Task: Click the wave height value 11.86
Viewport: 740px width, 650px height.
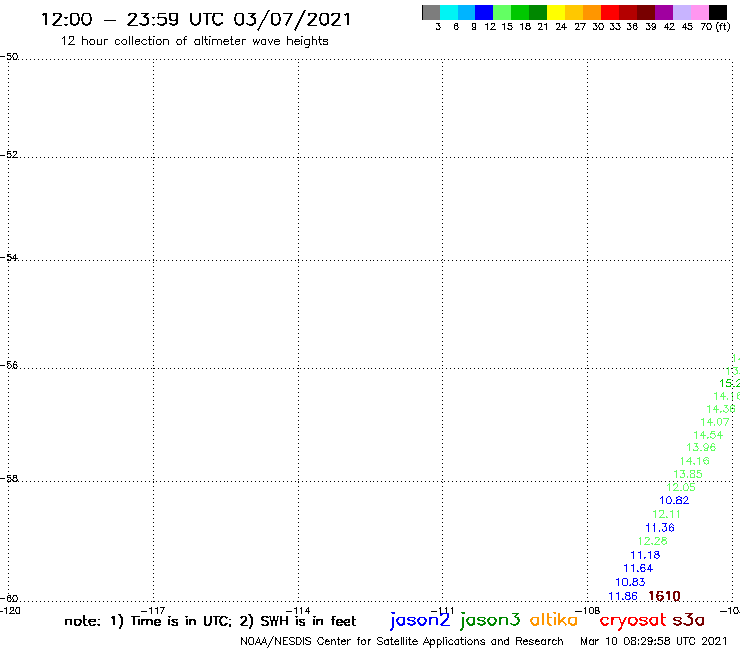Action: [x=623, y=596]
